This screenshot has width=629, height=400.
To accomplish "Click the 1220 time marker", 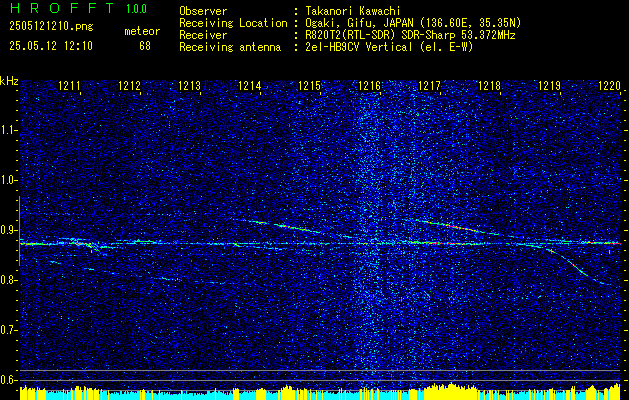I will 609,85.
